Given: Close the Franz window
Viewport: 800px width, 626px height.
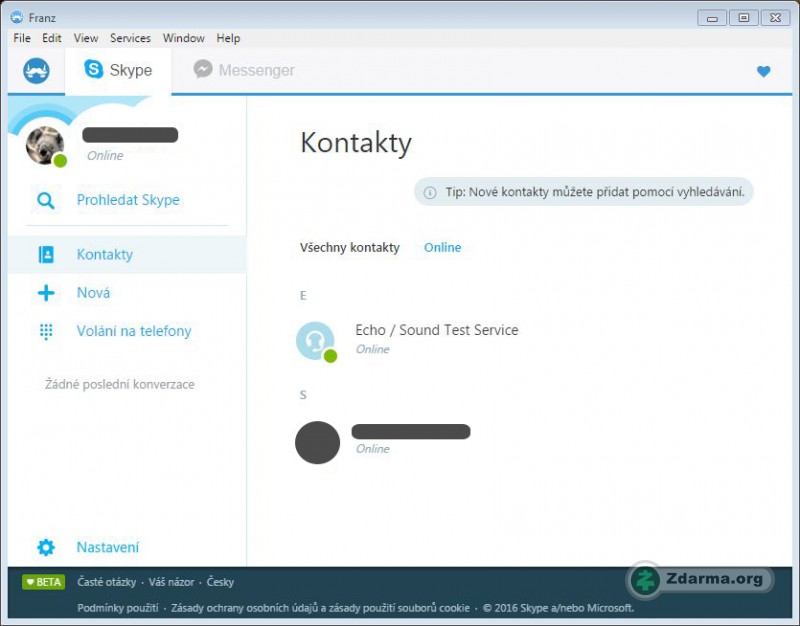Looking at the screenshot, I should 776,18.
